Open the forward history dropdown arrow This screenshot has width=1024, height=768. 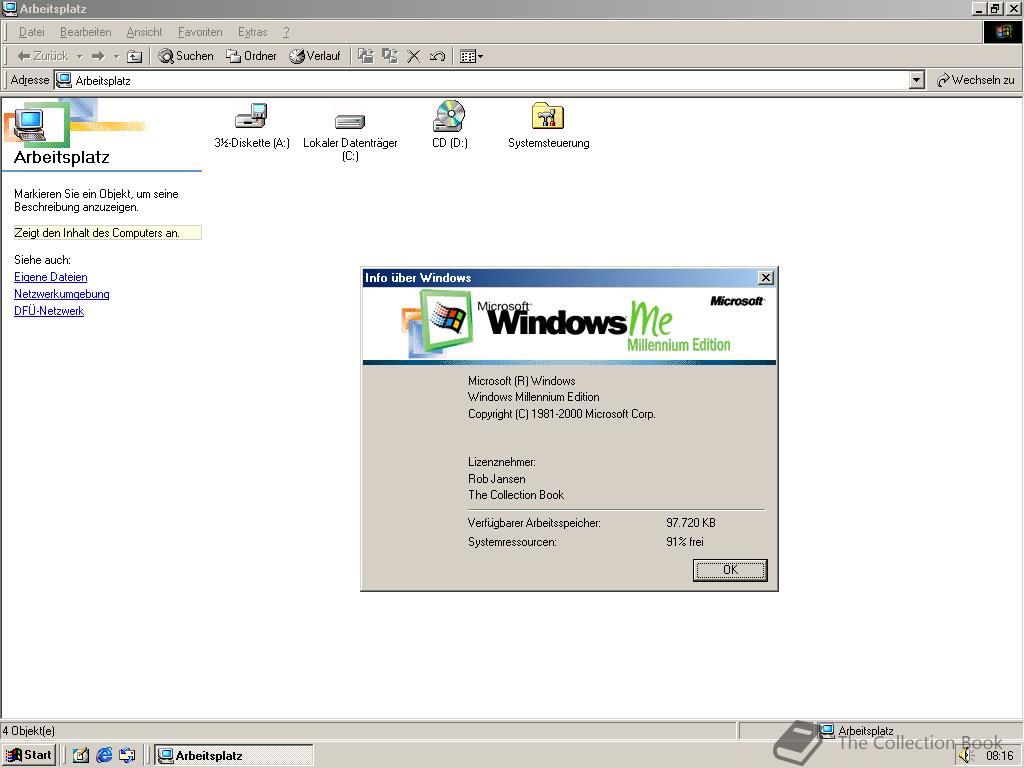pyautogui.click(x=116, y=56)
